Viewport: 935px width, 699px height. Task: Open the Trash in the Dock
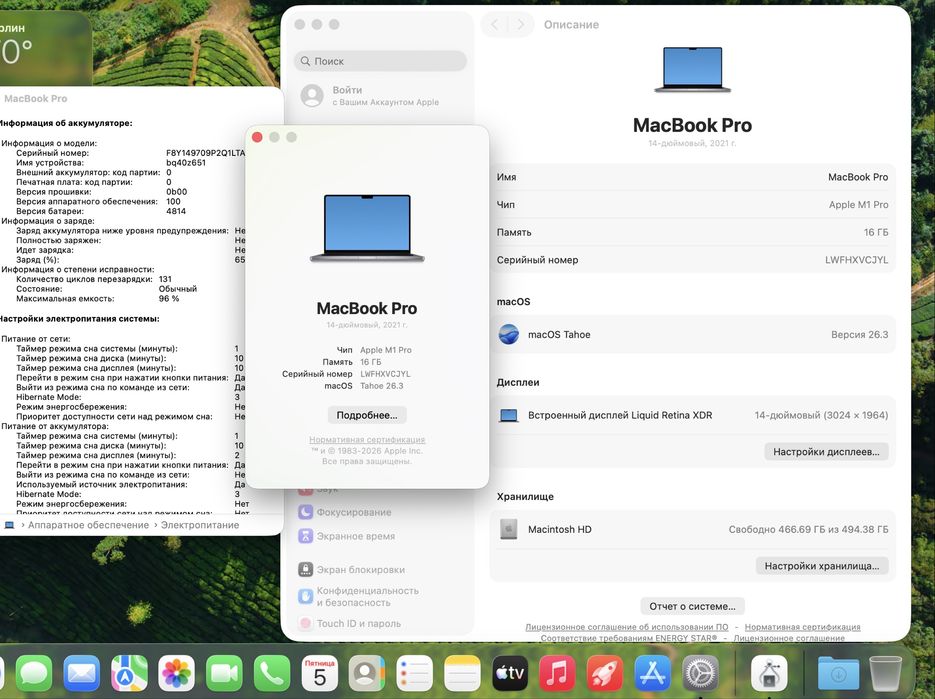click(886, 673)
